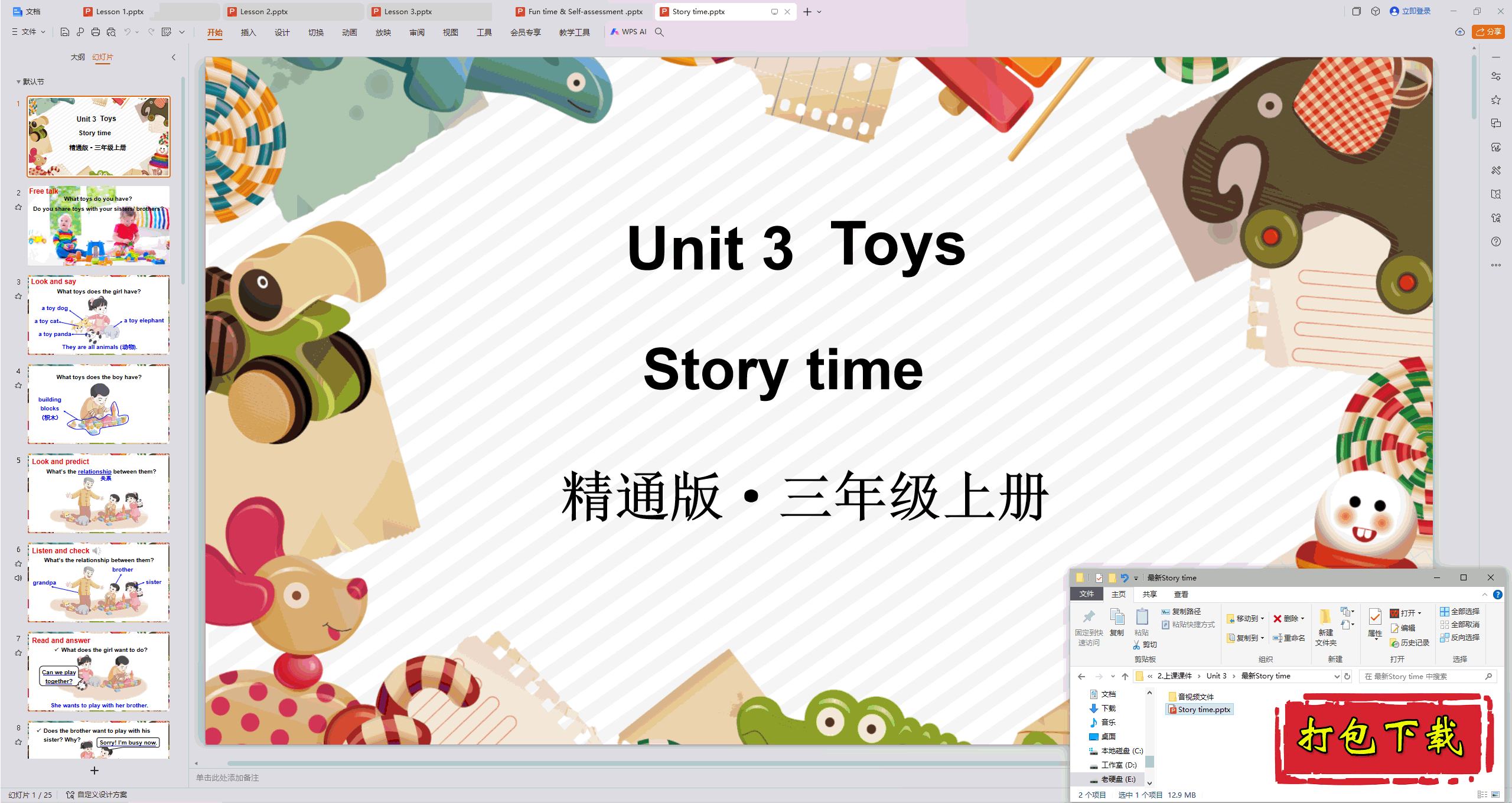Open the 插入 ribbon tab

click(x=248, y=32)
